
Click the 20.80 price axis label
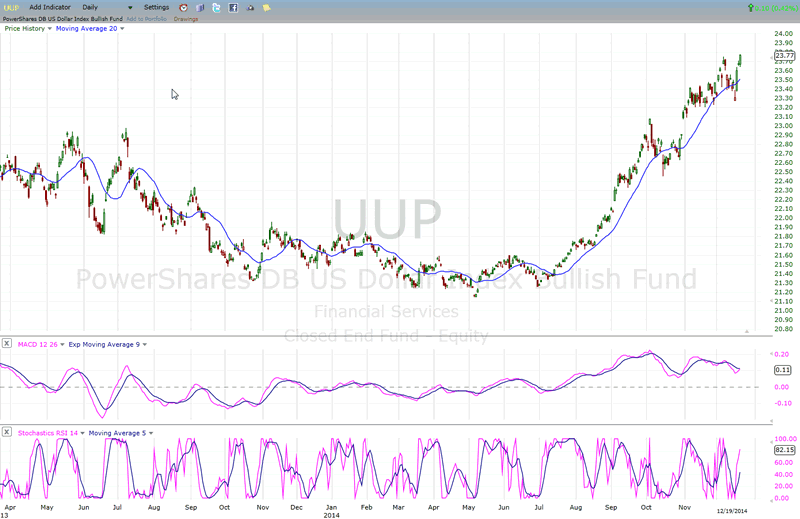(783, 329)
